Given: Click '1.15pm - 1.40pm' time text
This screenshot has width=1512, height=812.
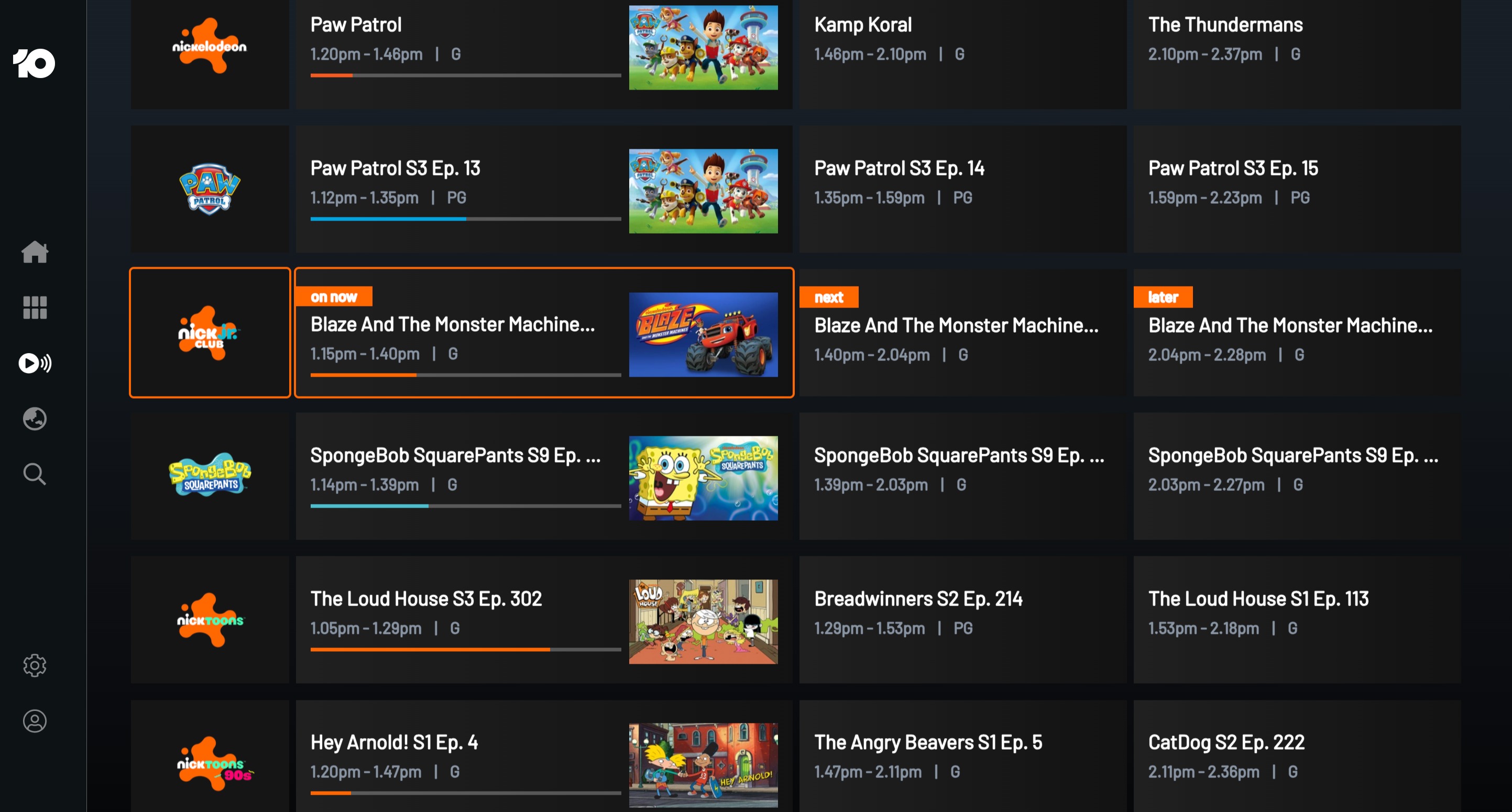Looking at the screenshot, I should coord(365,354).
